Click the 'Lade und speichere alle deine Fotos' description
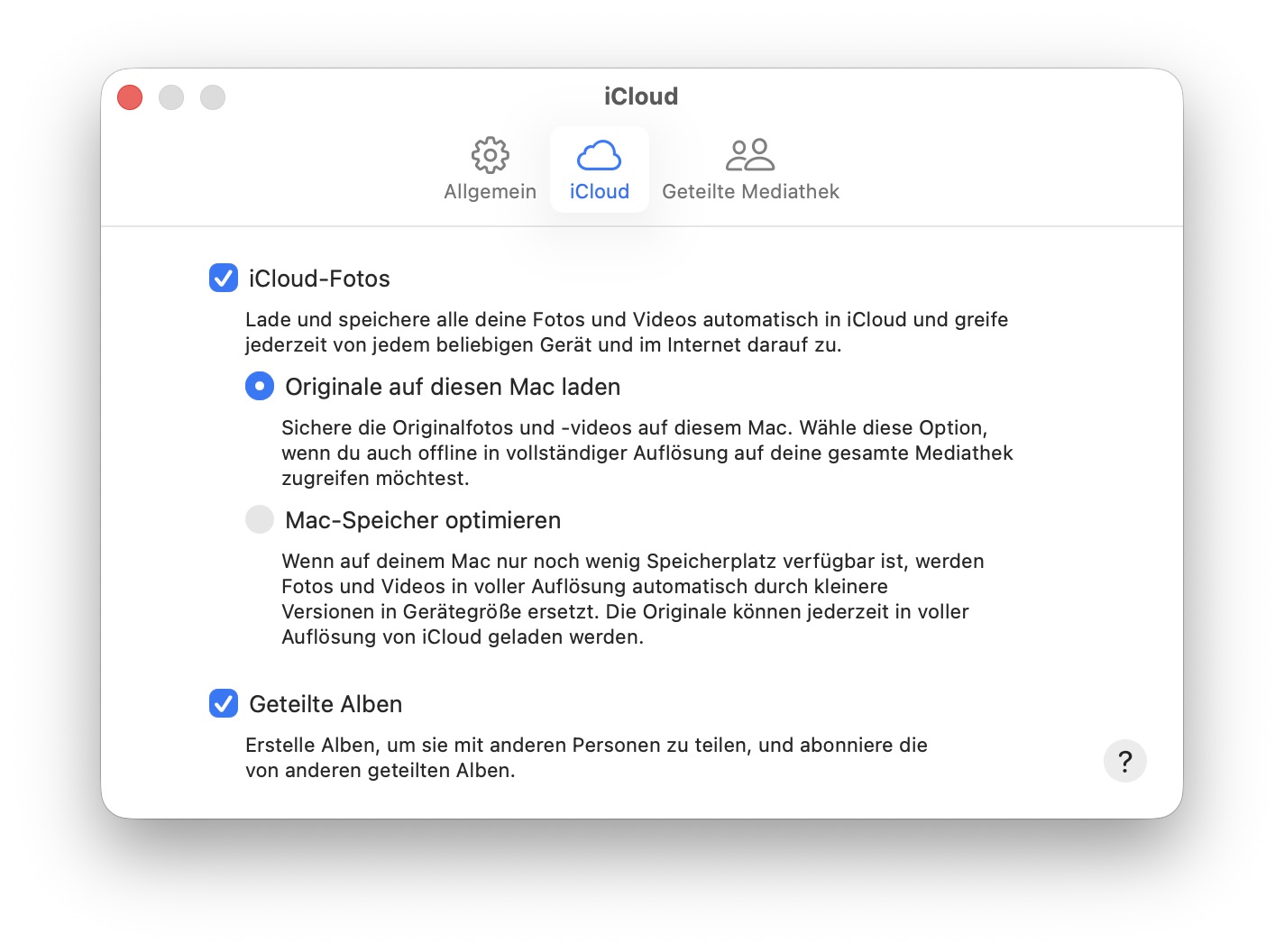Image resolution: width=1284 pixels, height=952 pixels. tap(627, 332)
